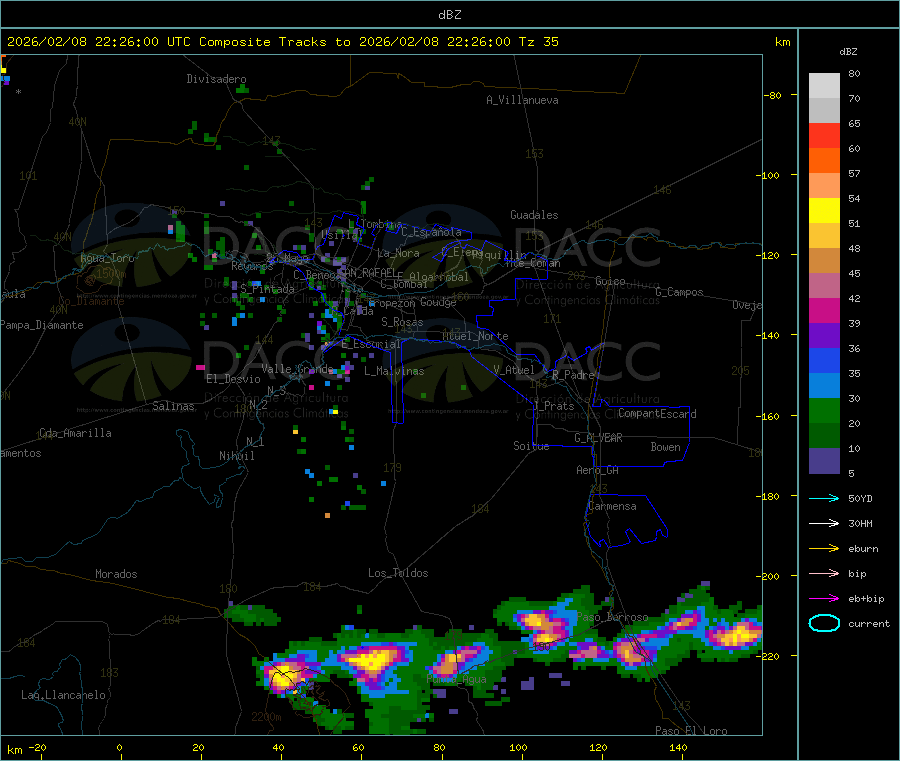
Task: Click the Los_Toldos map label
Action: (398, 573)
